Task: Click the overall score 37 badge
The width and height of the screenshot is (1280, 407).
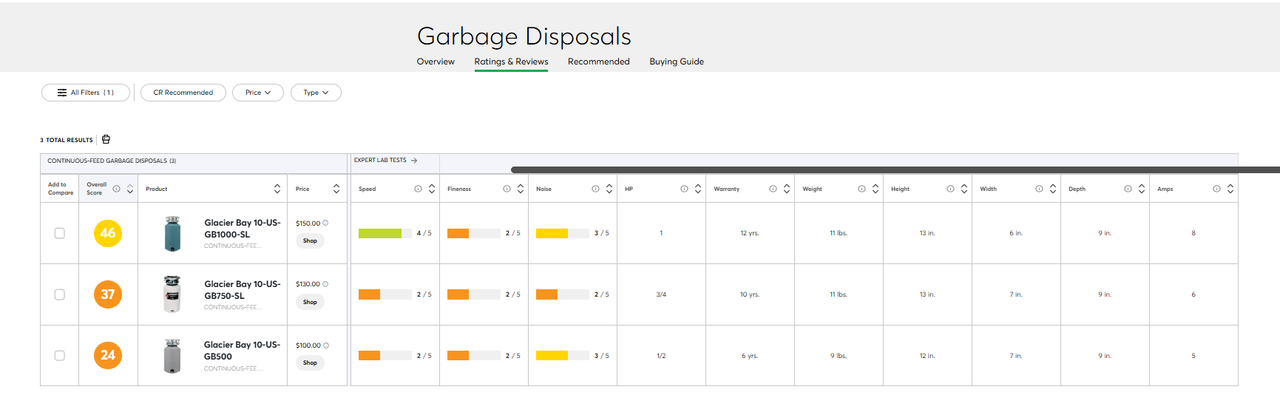Action: click(108, 295)
